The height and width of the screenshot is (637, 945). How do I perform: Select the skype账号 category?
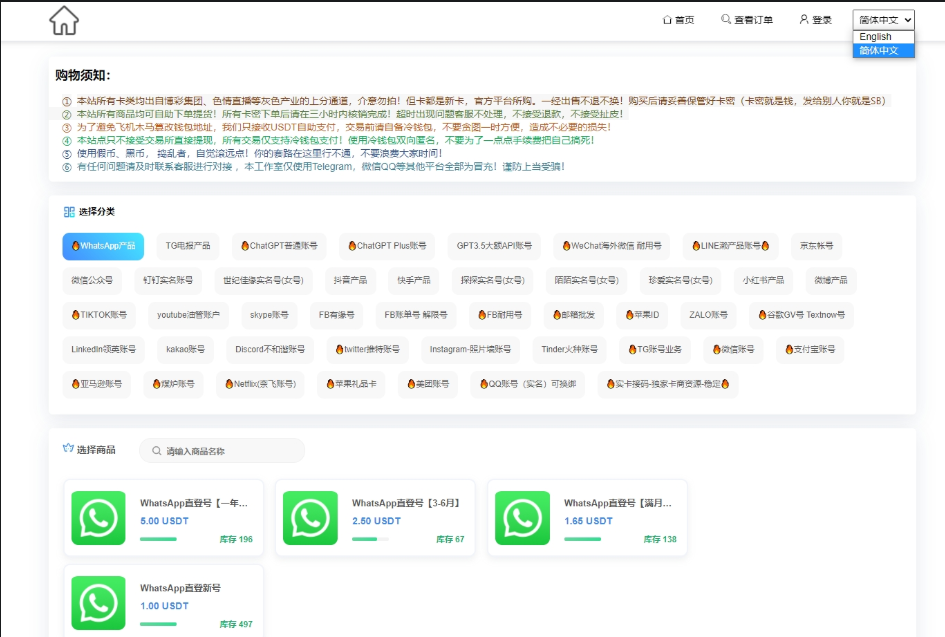269,315
